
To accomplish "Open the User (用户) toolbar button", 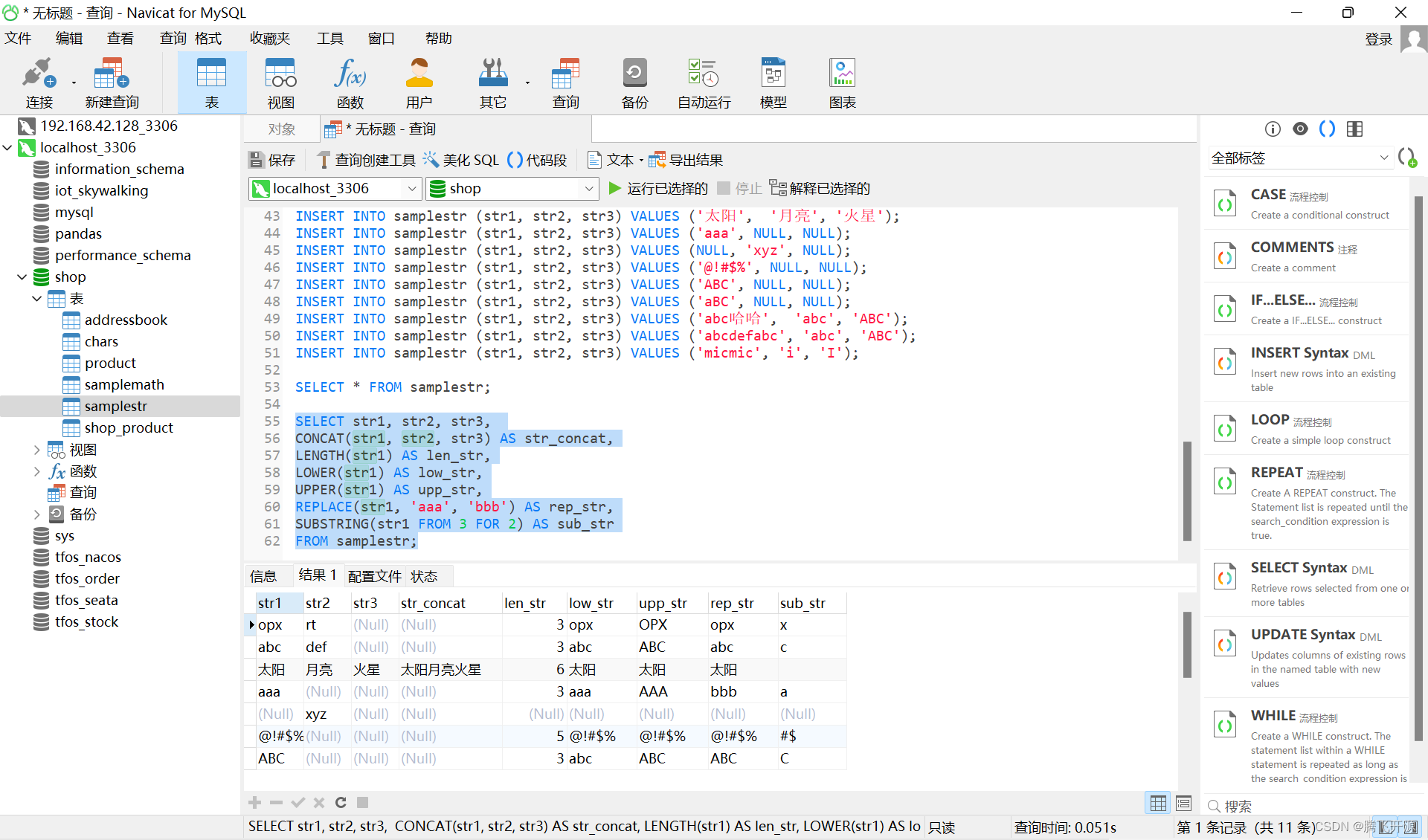I will 419,83.
